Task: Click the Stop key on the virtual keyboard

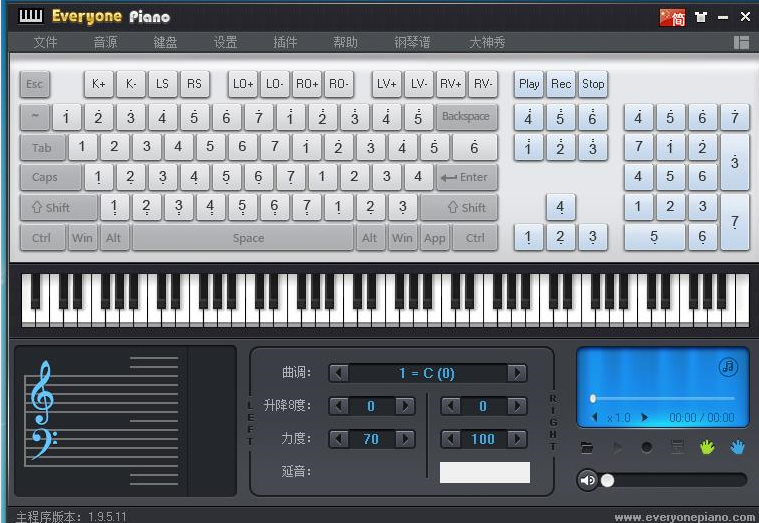Action: (x=592, y=84)
